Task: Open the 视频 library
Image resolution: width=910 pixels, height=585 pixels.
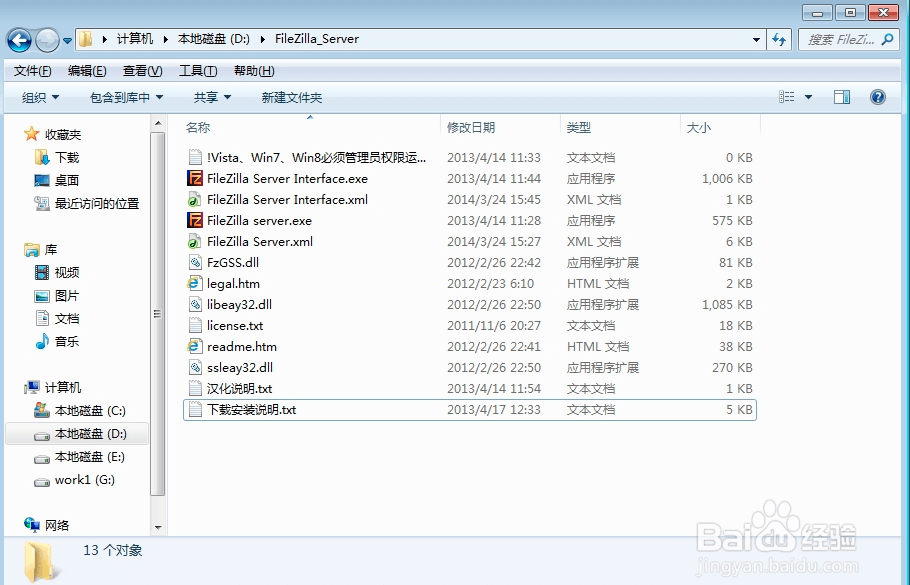Action: 57,272
